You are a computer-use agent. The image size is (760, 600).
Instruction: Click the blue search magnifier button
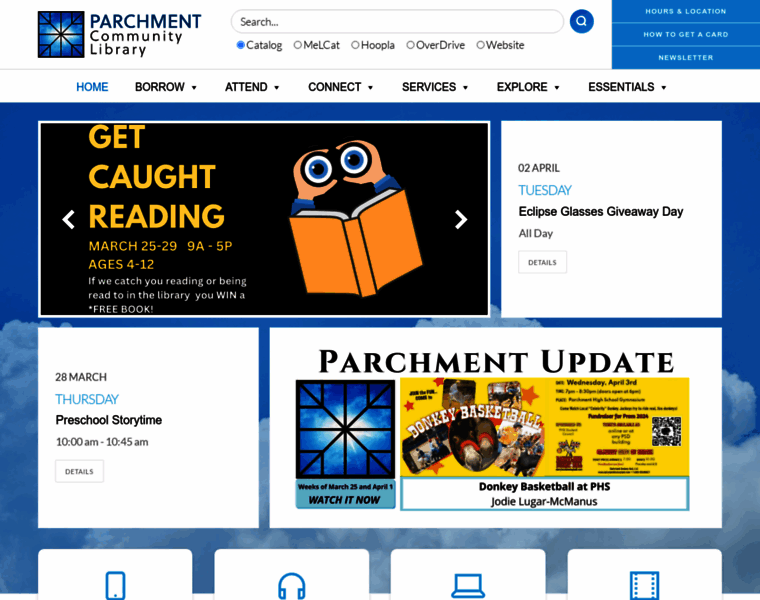click(581, 21)
